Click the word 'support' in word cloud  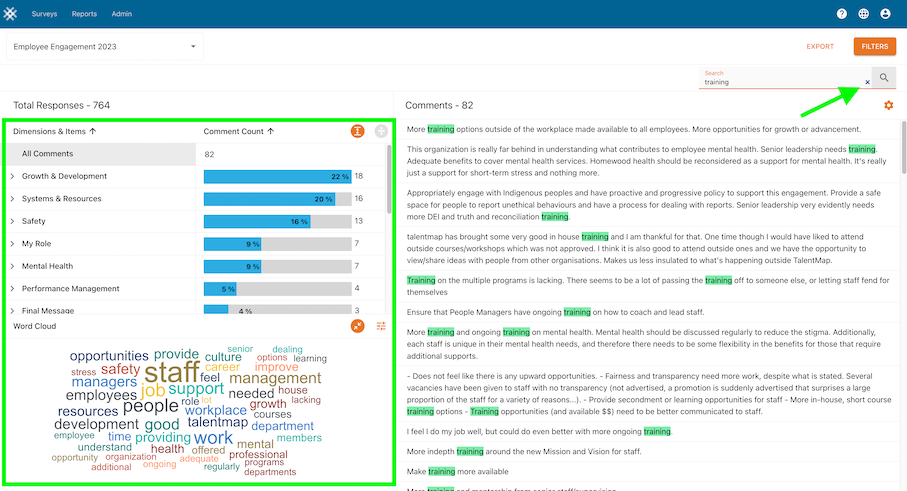coord(196,389)
